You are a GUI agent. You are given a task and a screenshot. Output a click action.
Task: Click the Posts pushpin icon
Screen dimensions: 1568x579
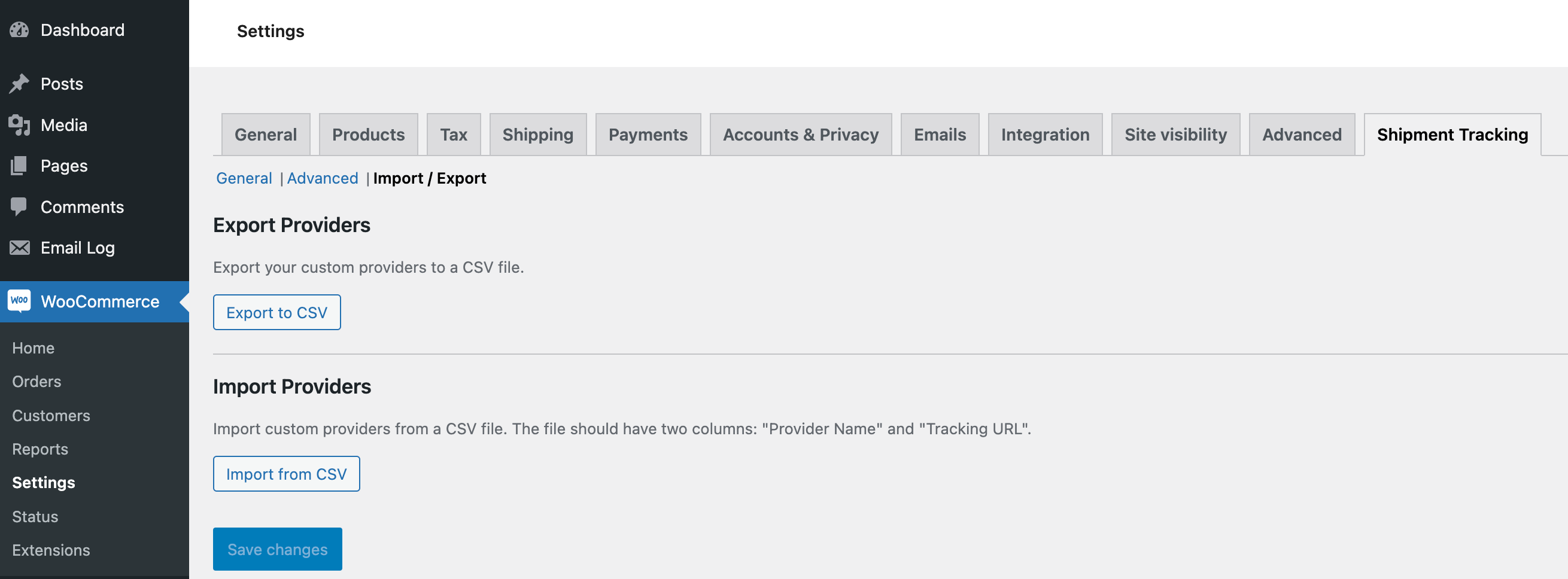(20, 83)
